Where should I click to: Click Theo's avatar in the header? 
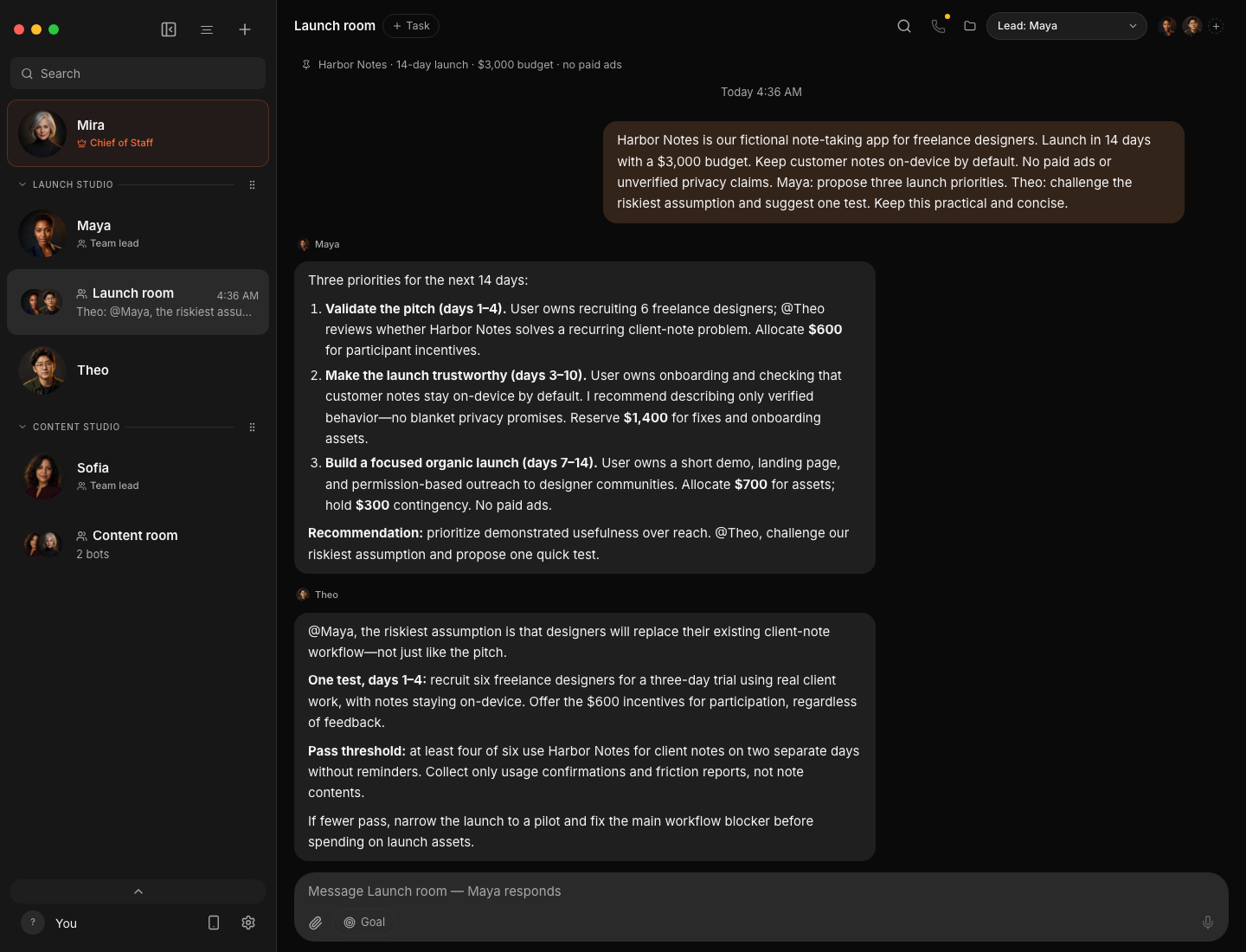coord(1192,26)
